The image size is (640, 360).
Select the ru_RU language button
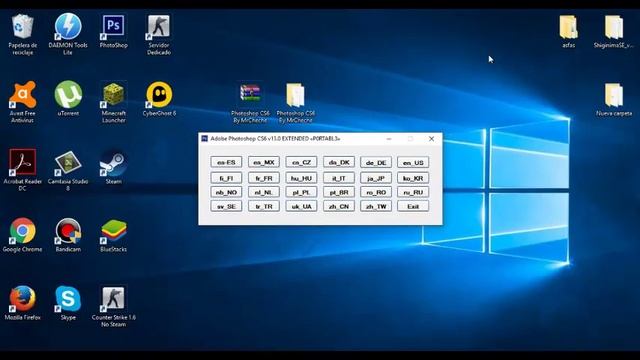[x=413, y=192]
